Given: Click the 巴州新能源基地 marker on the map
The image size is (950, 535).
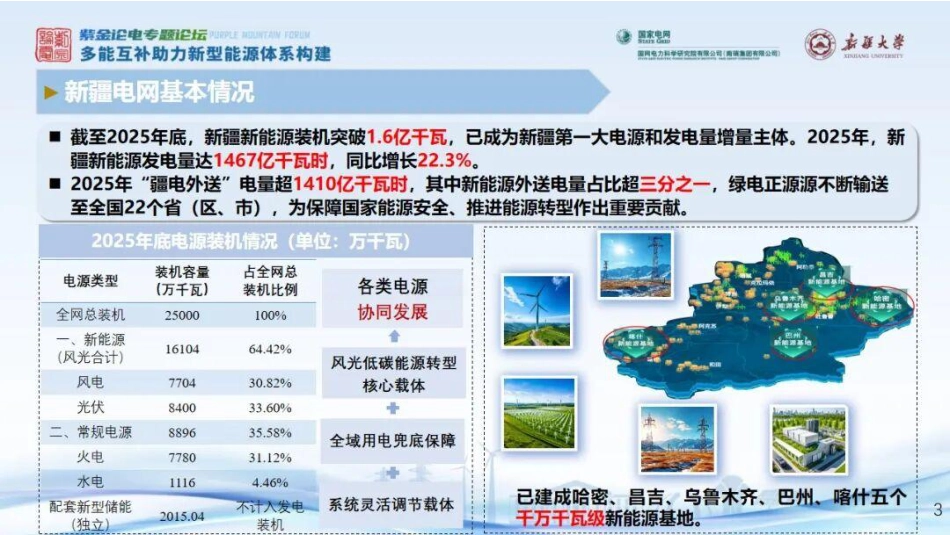Looking at the screenshot, I should pos(791,341).
